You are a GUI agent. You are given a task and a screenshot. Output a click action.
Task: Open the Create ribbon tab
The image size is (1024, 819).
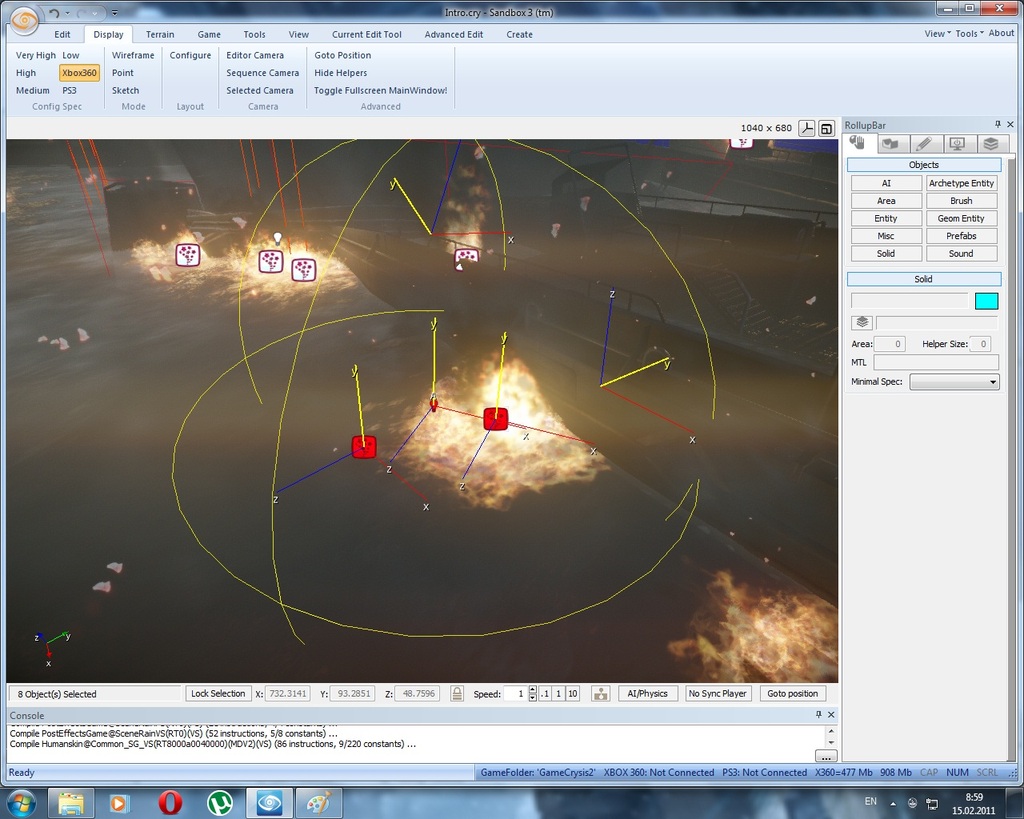tap(519, 35)
